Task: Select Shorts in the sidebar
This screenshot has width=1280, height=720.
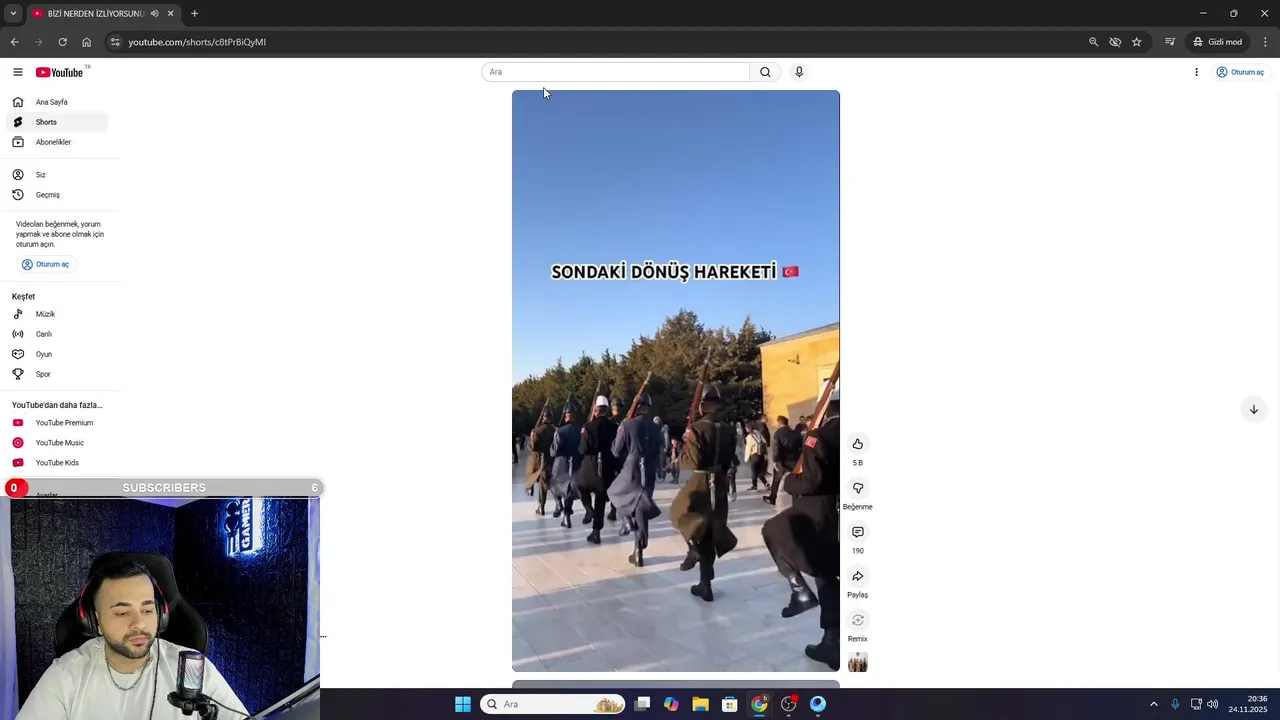Action: [57, 122]
